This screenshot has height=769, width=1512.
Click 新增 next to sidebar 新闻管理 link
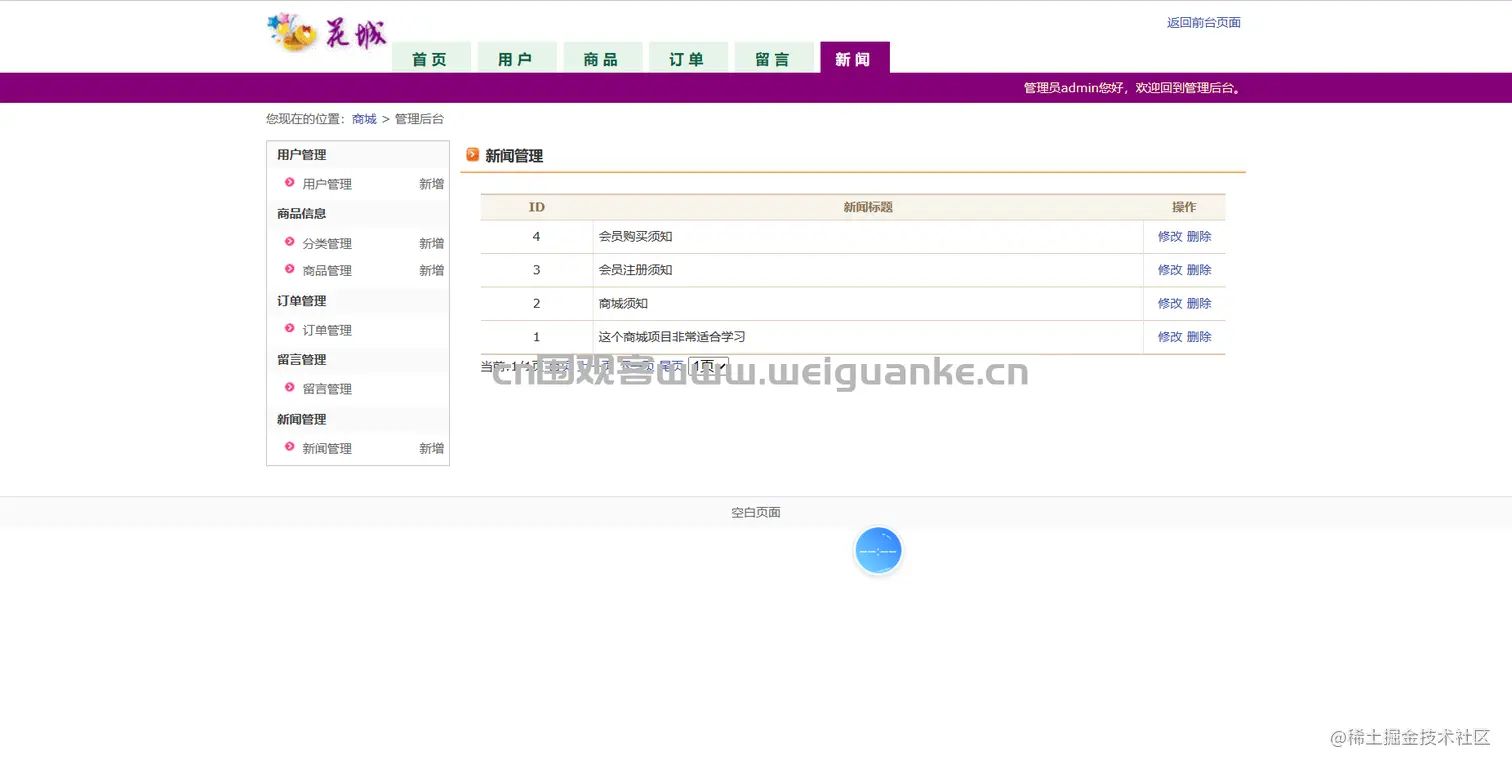click(x=431, y=449)
